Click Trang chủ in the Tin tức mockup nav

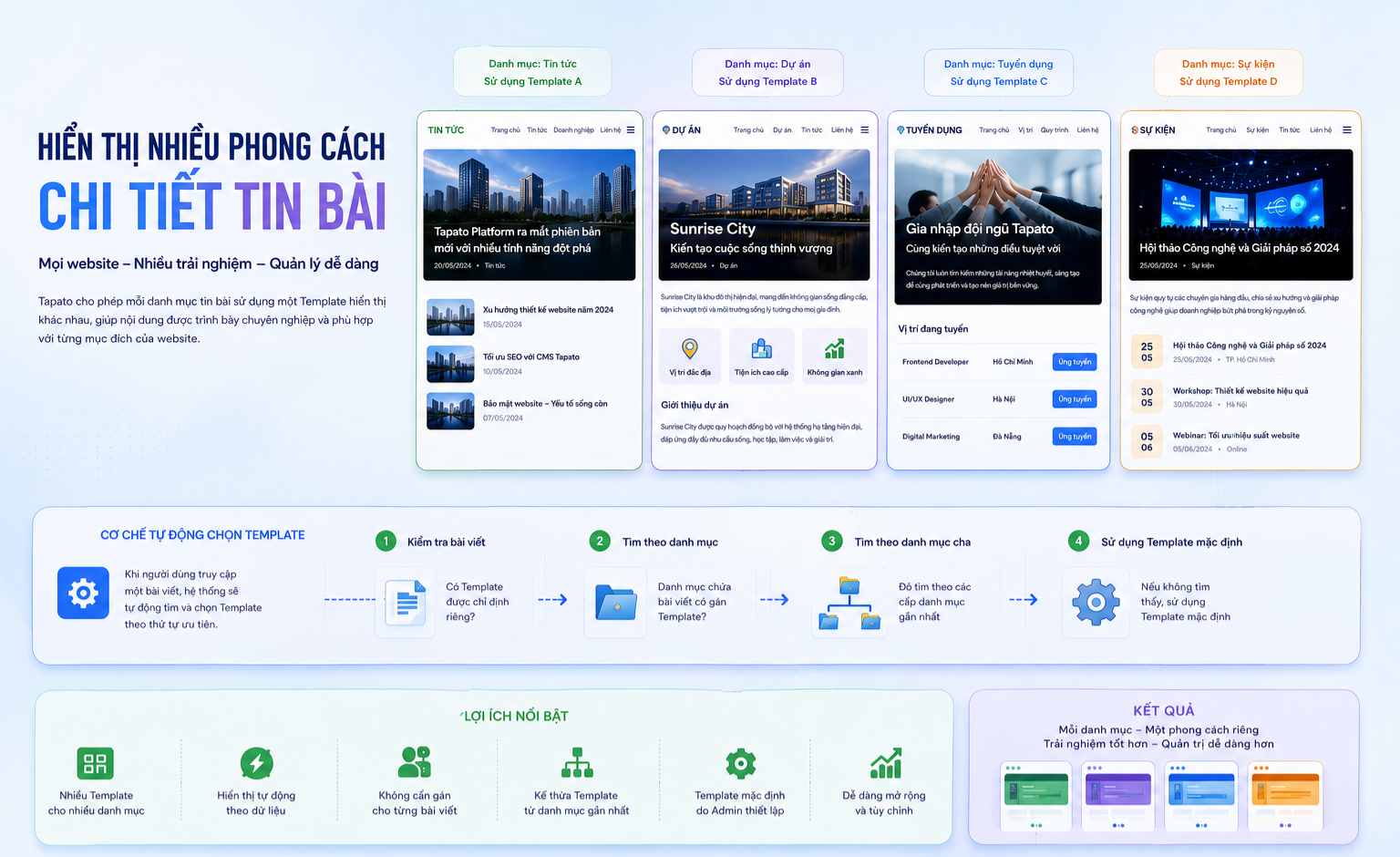505,129
